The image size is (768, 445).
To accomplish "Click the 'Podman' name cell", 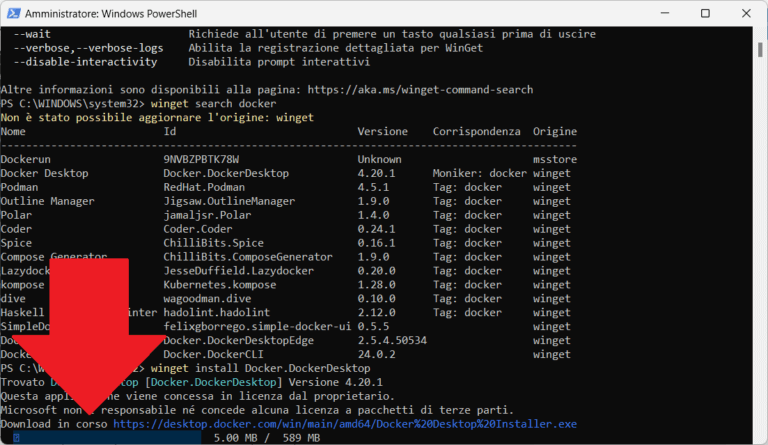I will (x=19, y=187).
